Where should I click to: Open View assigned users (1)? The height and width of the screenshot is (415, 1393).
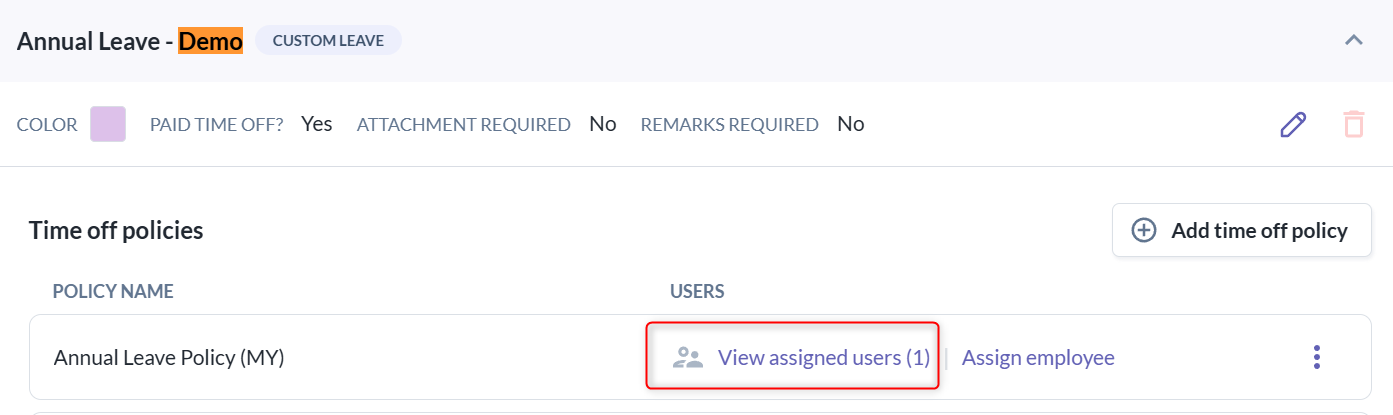pos(824,358)
